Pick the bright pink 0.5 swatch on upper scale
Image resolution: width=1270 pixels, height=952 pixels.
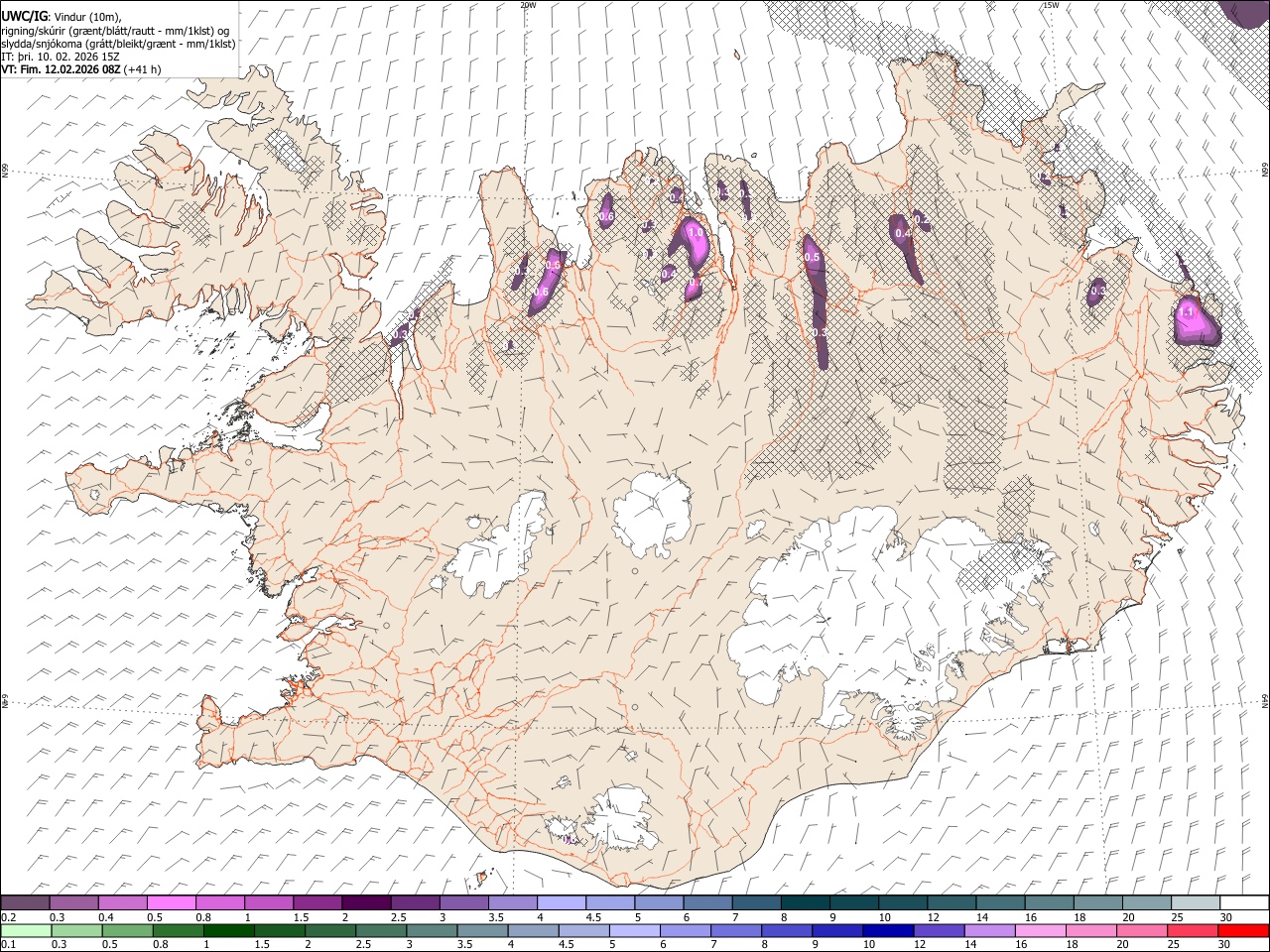pyautogui.click(x=172, y=903)
